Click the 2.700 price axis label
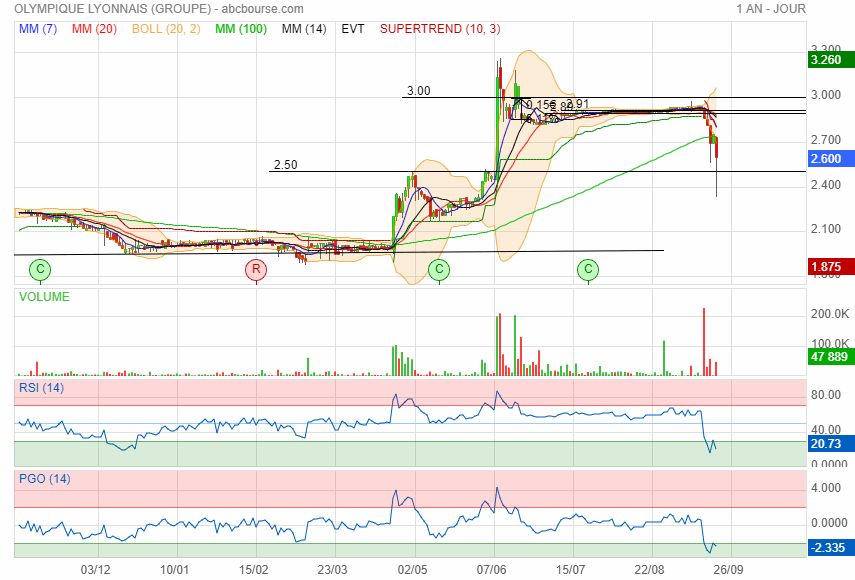Screen dimensions: 855x580 826,140
